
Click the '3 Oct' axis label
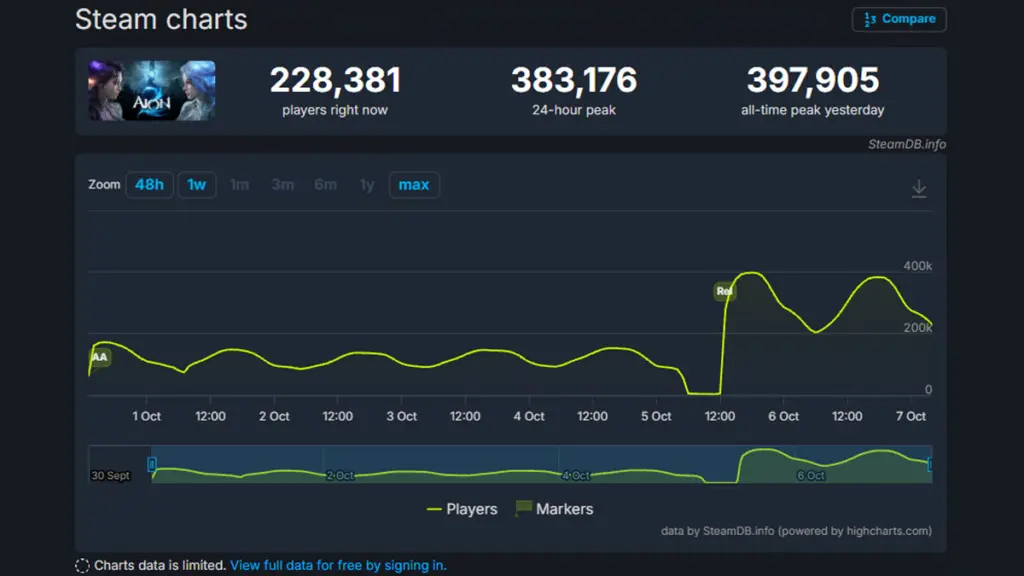point(401,417)
